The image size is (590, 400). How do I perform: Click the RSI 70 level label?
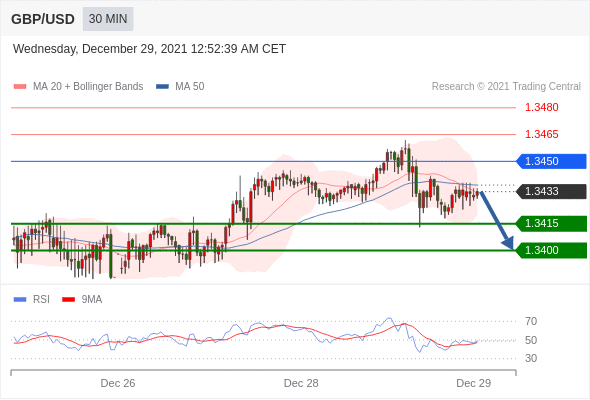[x=531, y=321]
